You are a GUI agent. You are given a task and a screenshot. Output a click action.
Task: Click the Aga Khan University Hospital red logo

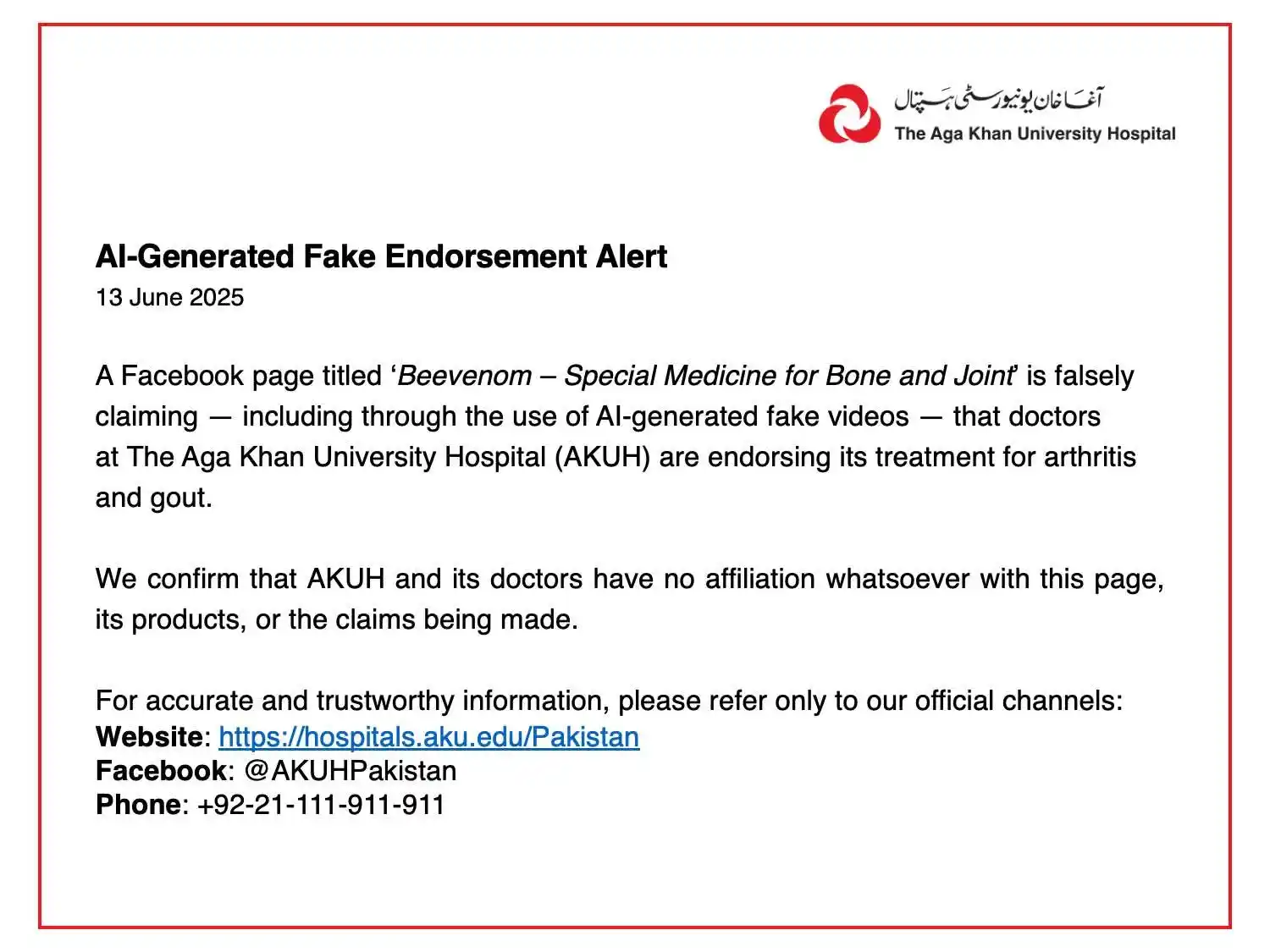pos(849,114)
